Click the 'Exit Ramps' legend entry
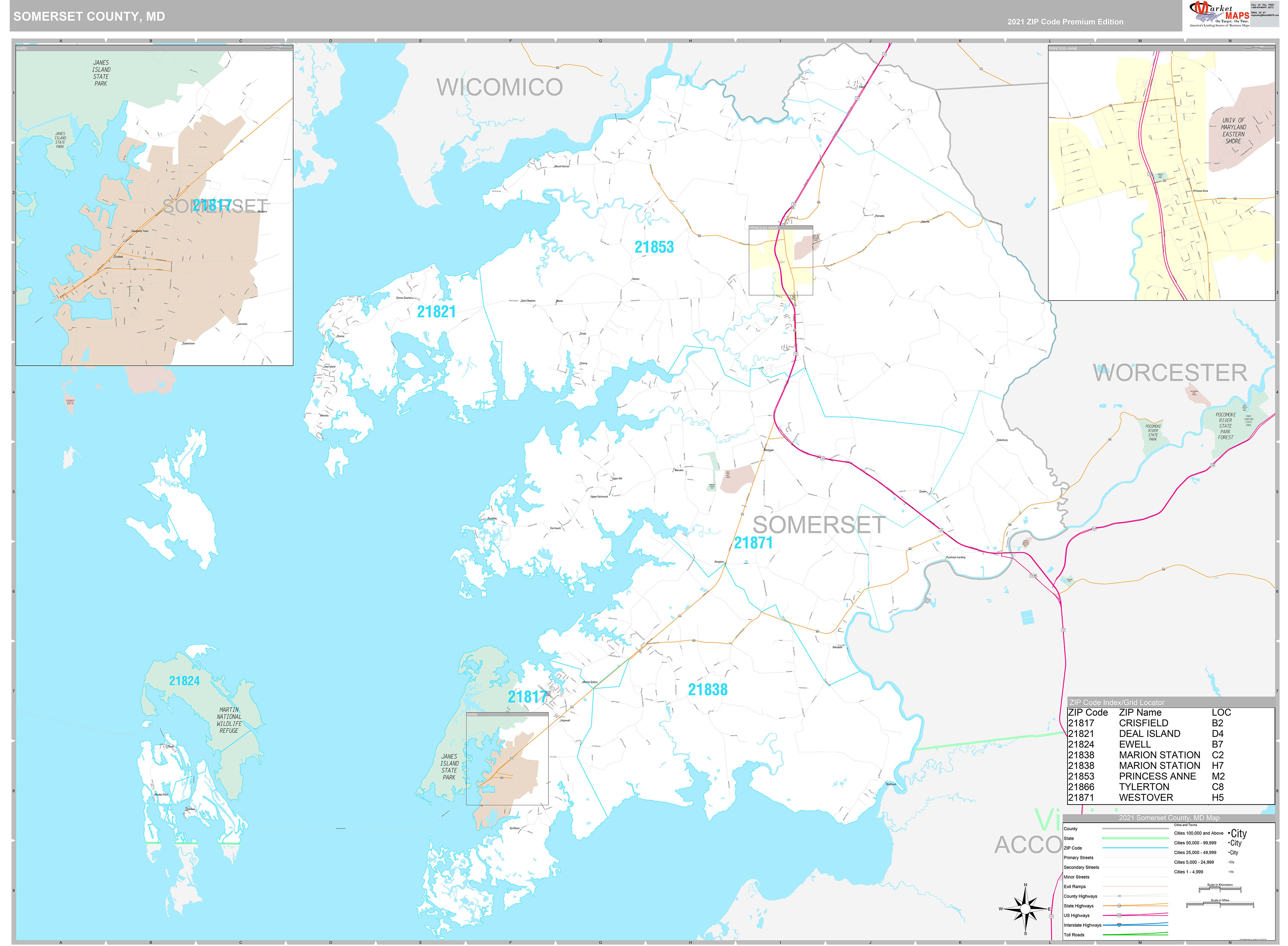 (x=1075, y=886)
